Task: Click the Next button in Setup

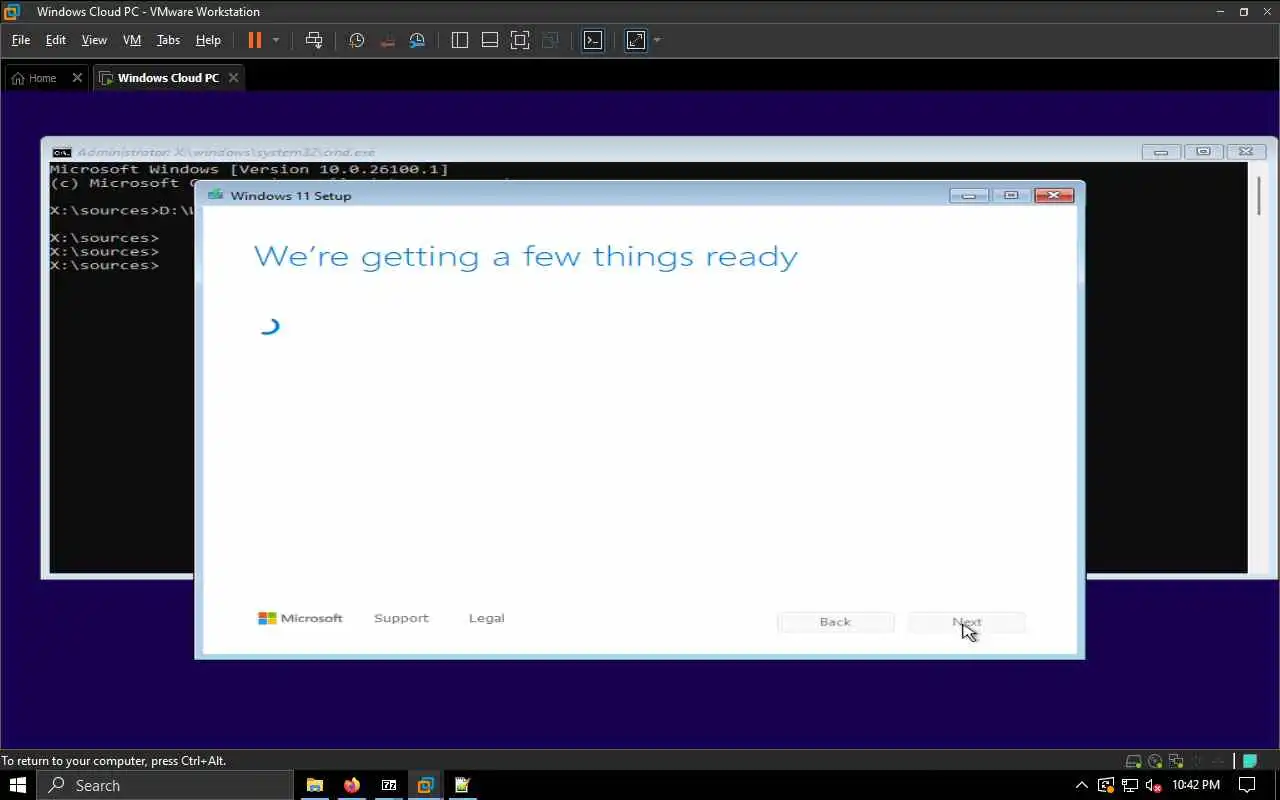Action: coord(967,622)
